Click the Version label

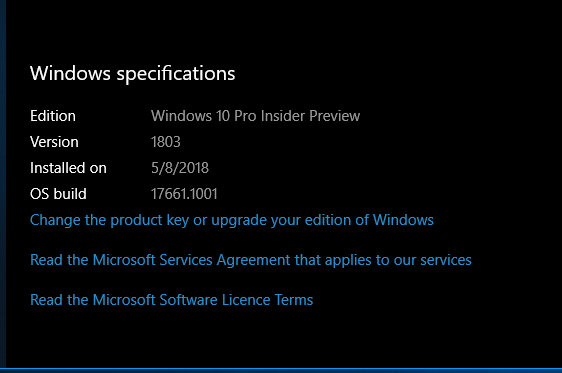pos(54,142)
